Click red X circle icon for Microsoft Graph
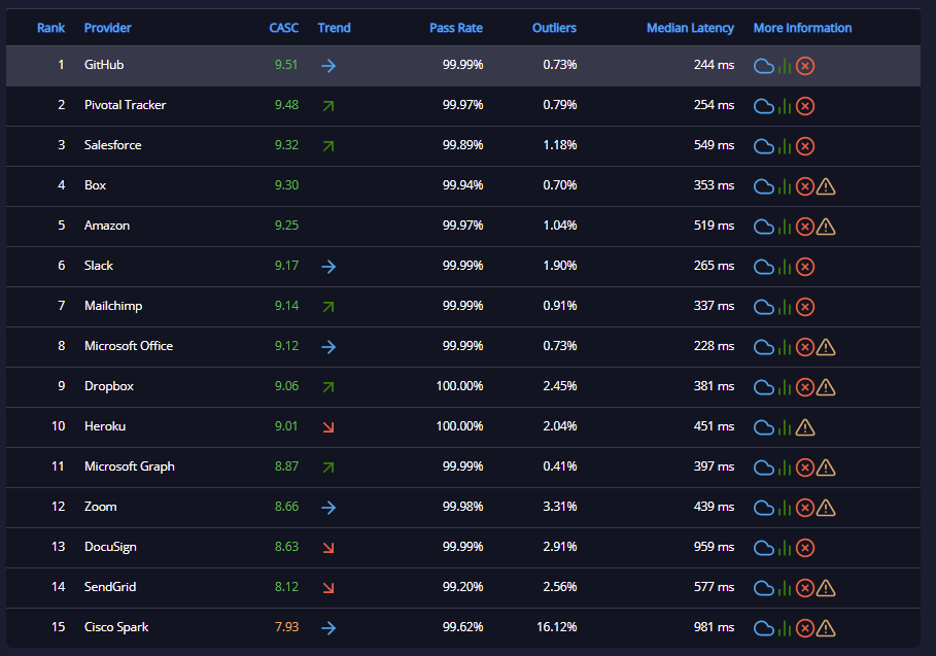 (x=805, y=467)
